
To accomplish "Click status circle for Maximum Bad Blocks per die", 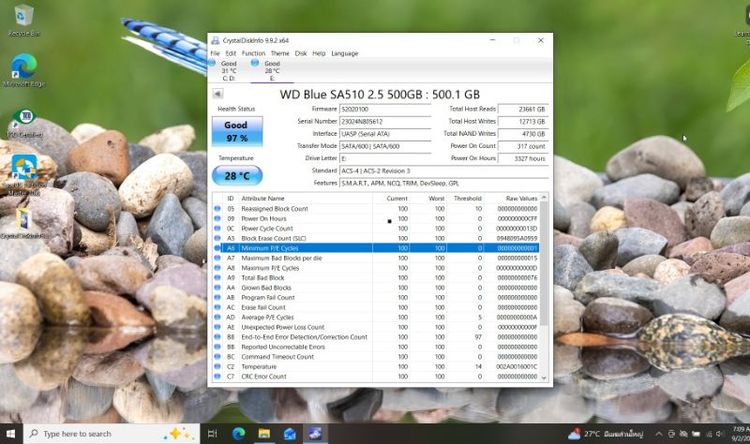I will click(x=217, y=258).
